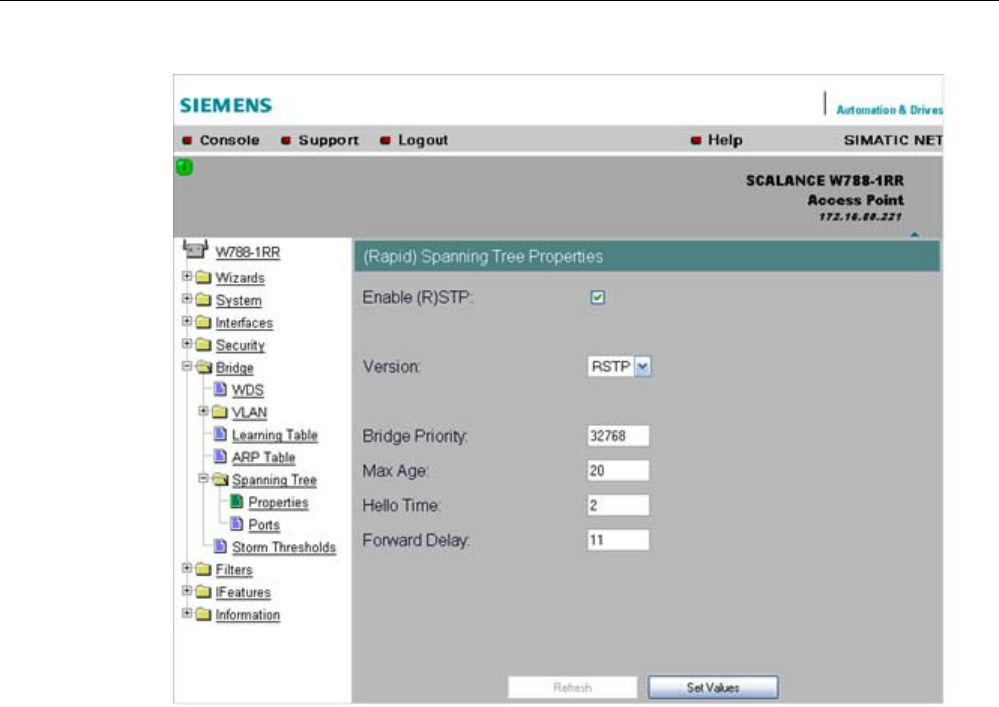Click the SCALANCE W788-1RR device title
The image size is (999, 707).
pyautogui.click(x=824, y=180)
